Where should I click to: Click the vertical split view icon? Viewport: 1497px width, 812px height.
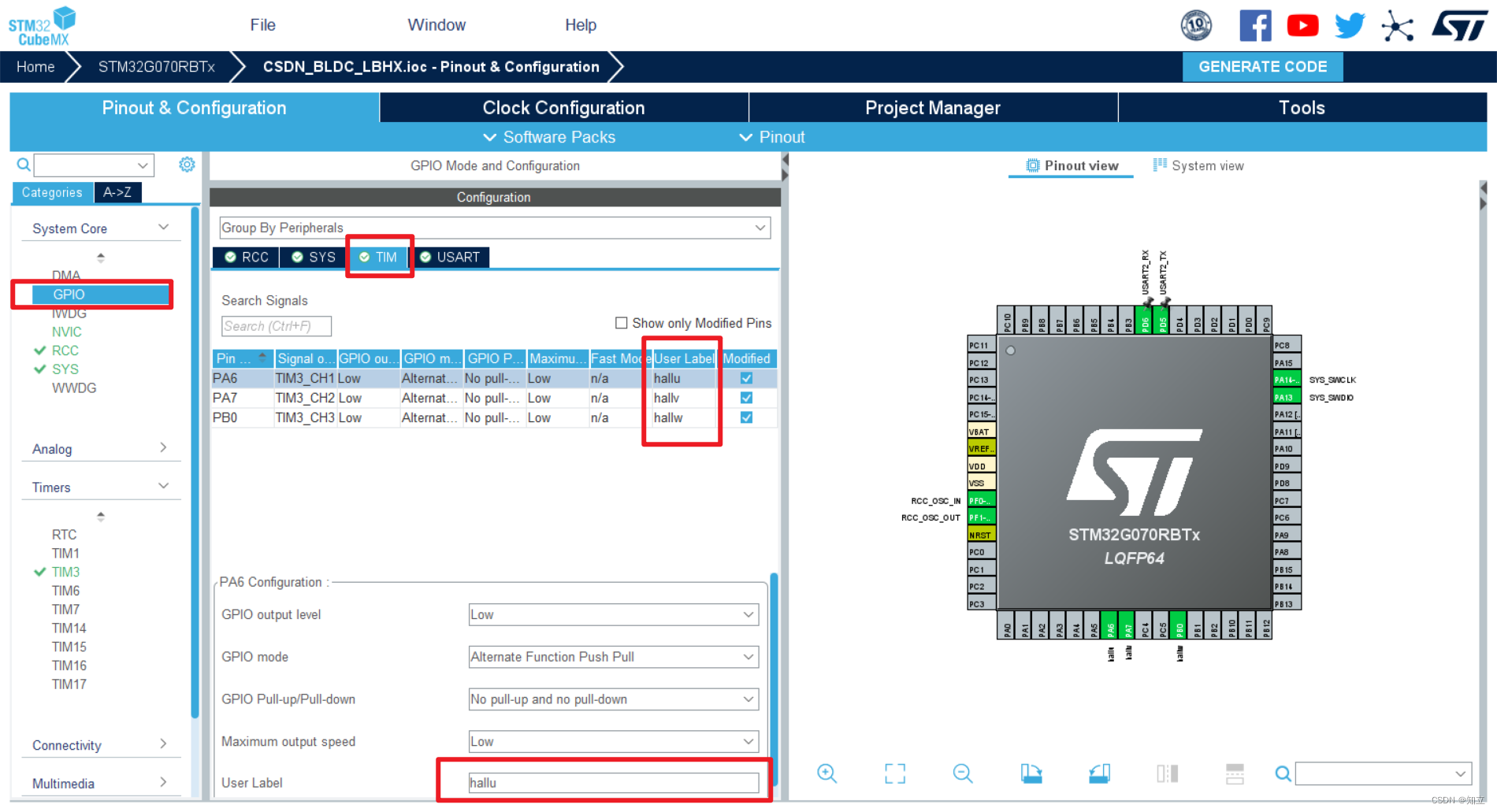point(1167,773)
